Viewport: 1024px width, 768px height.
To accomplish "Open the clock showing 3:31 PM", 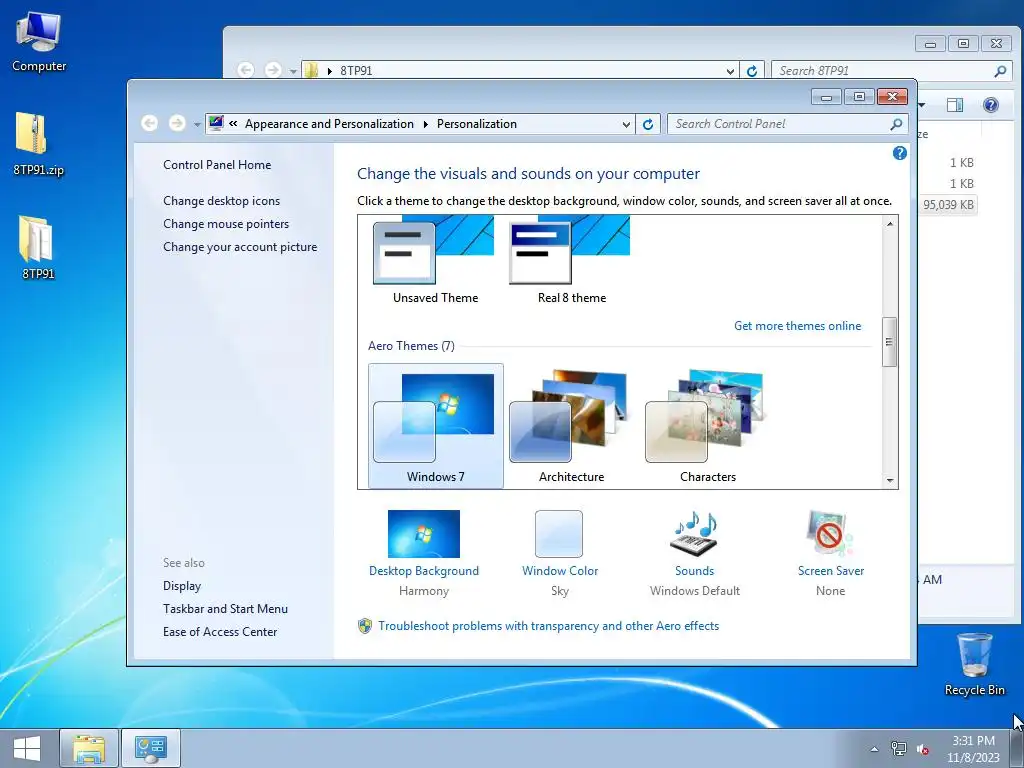I will tap(973, 749).
